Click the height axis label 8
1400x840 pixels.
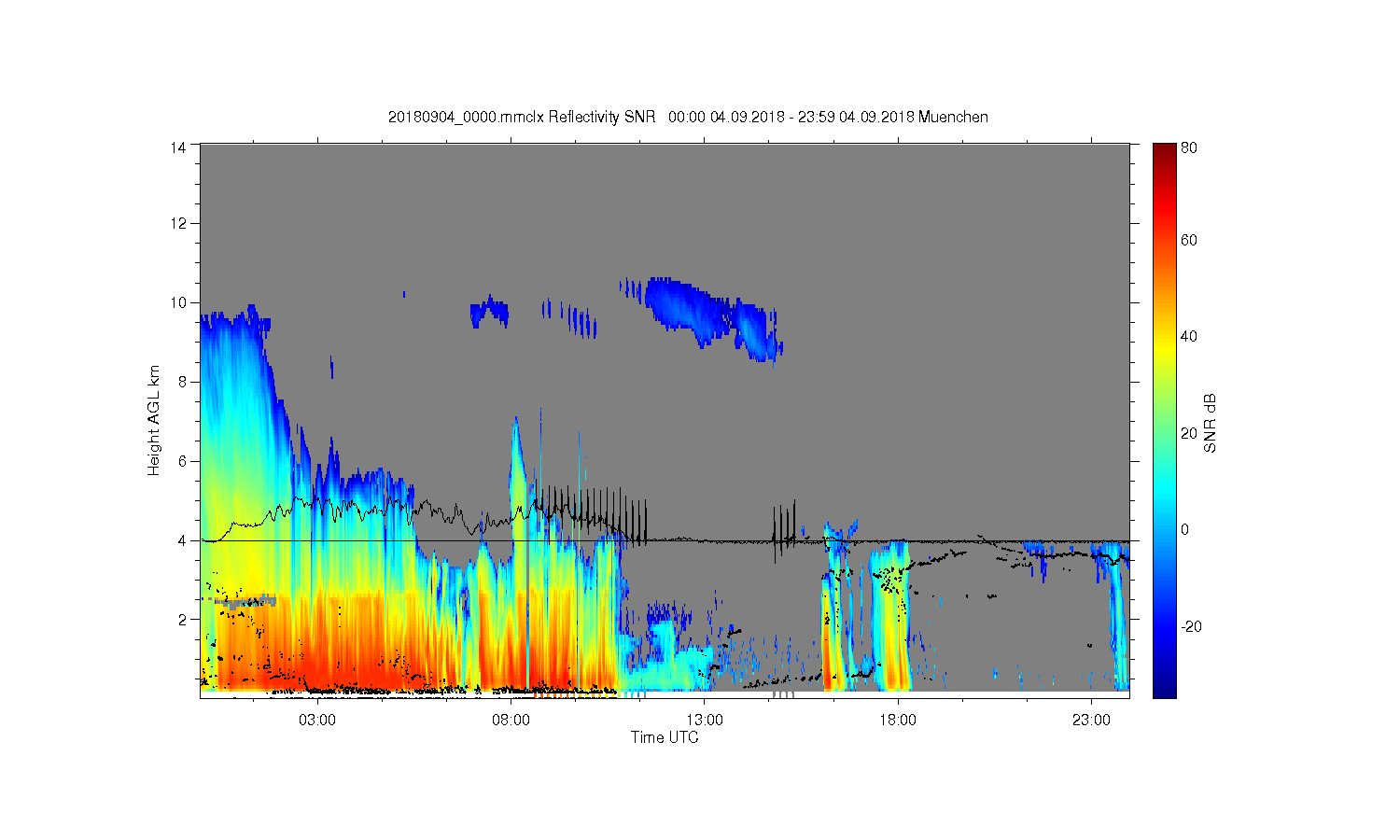tap(183, 382)
